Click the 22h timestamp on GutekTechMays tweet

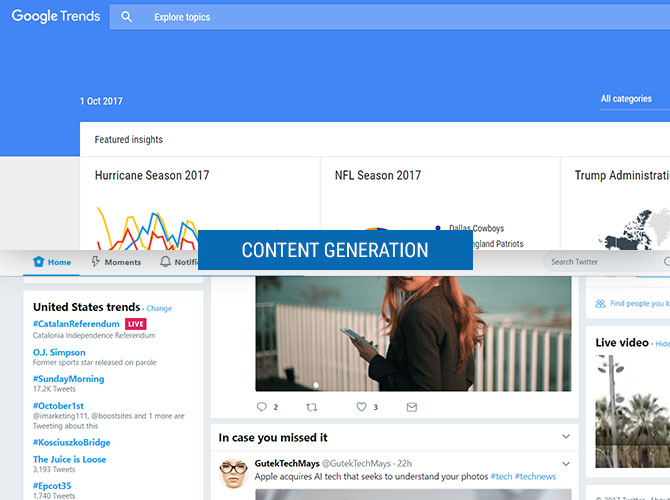point(404,464)
